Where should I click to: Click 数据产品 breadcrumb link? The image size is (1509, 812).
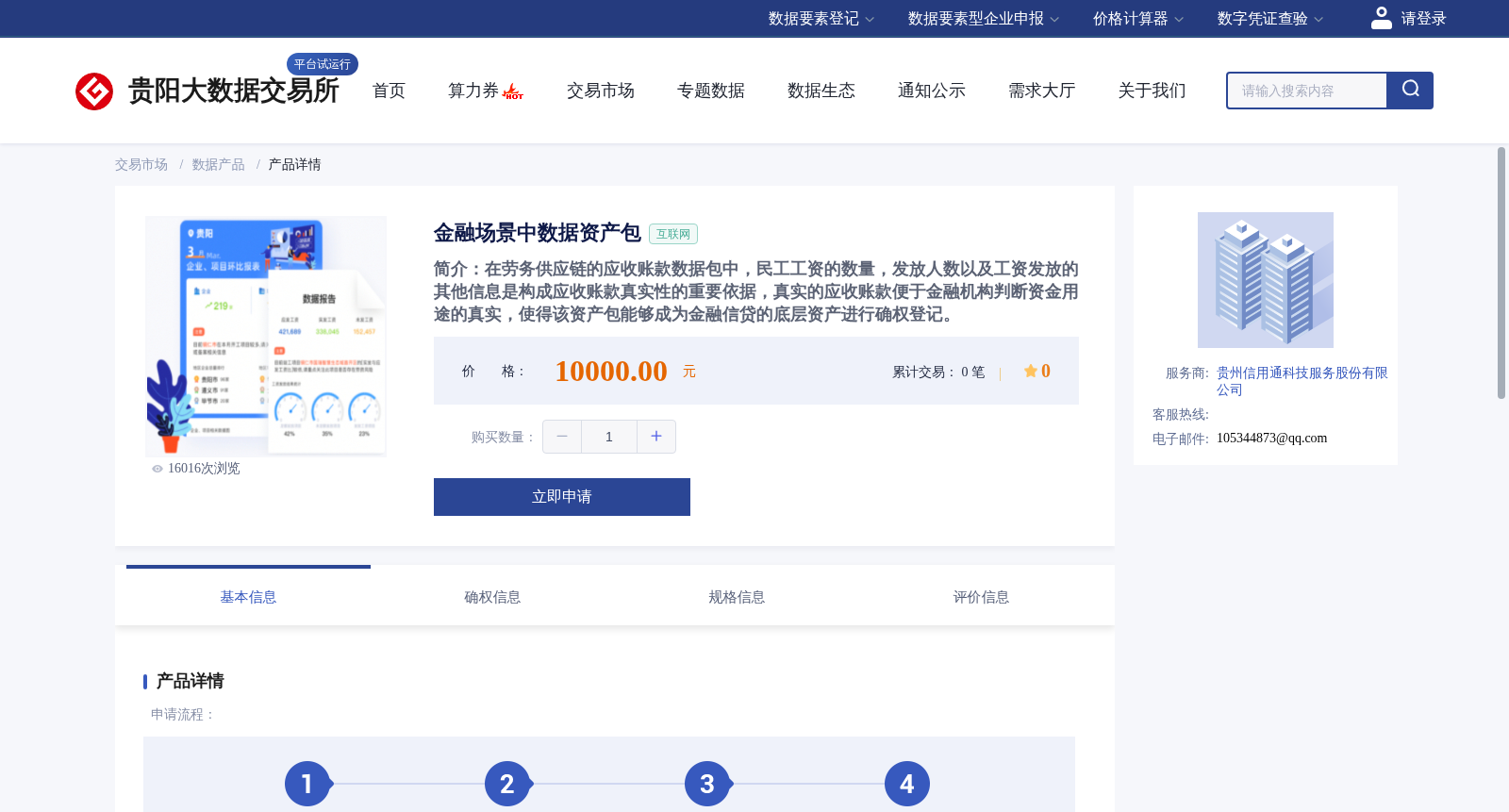[x=219, y=165]
